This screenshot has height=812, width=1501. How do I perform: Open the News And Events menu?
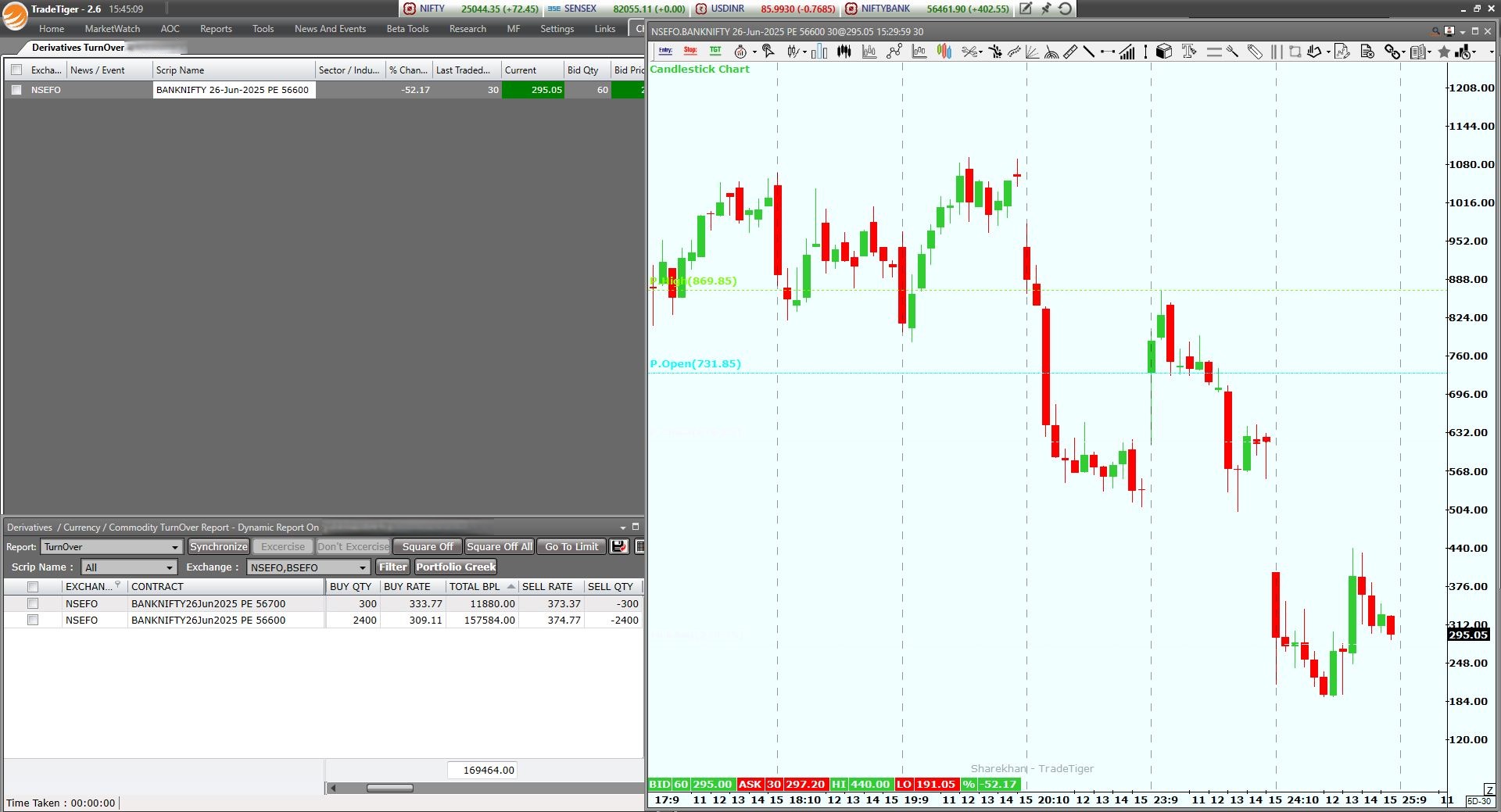click(x=330, y=29)
